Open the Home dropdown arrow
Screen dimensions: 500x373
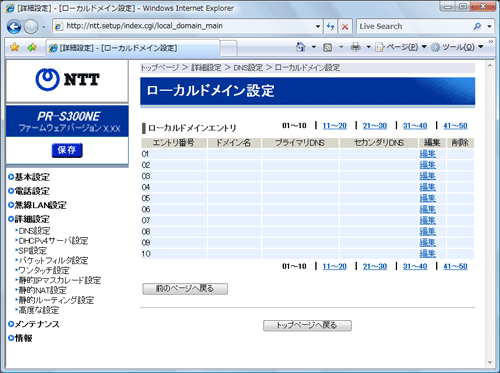(x=314, y=47)
